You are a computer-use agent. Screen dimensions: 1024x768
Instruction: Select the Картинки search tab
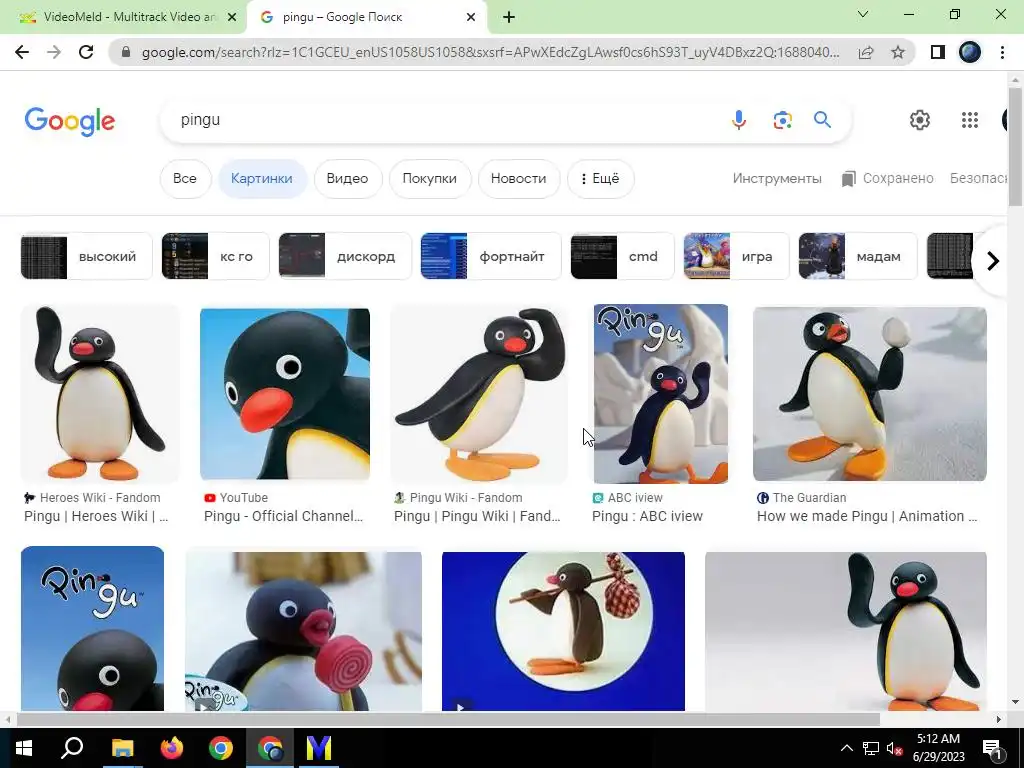[262, 179]
